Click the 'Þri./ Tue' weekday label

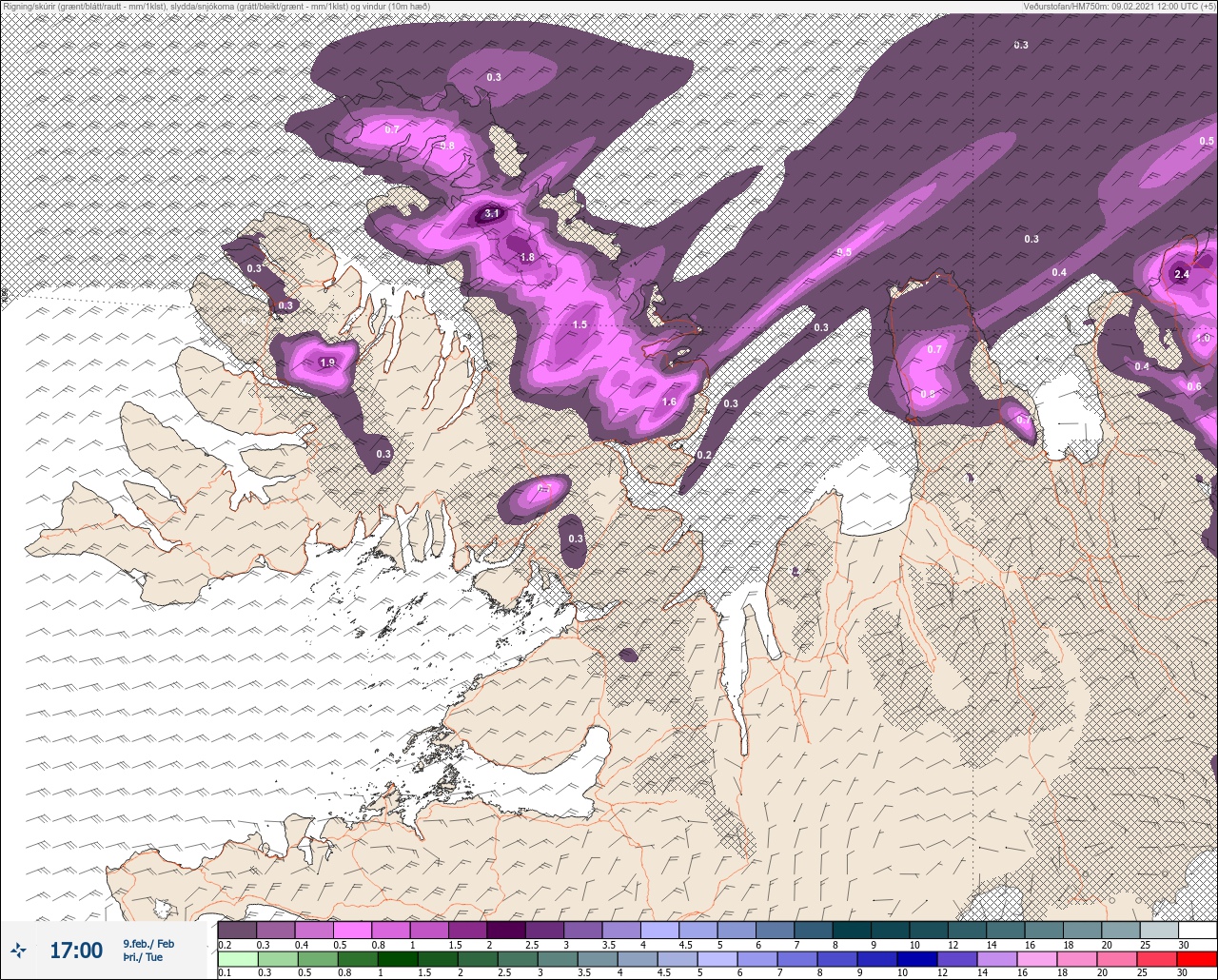coord(142,957)
